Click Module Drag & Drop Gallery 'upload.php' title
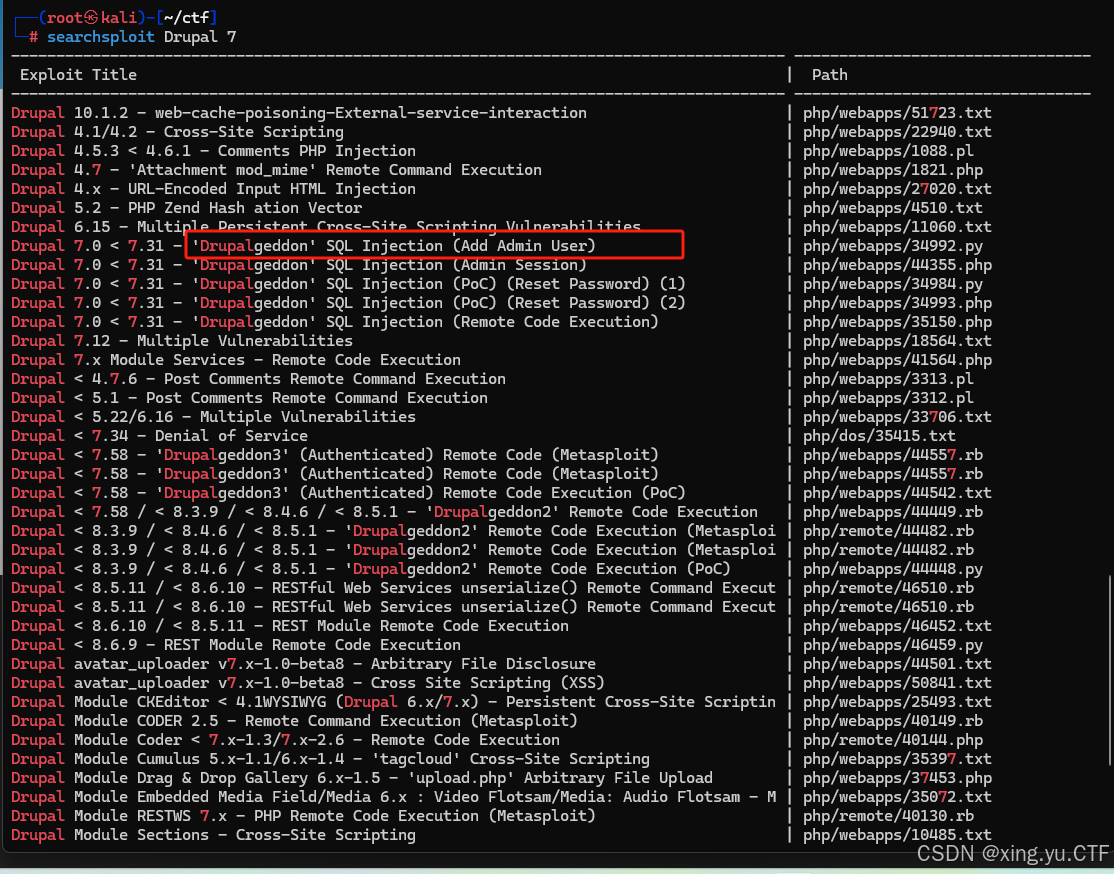 click(x=362, y=778)
